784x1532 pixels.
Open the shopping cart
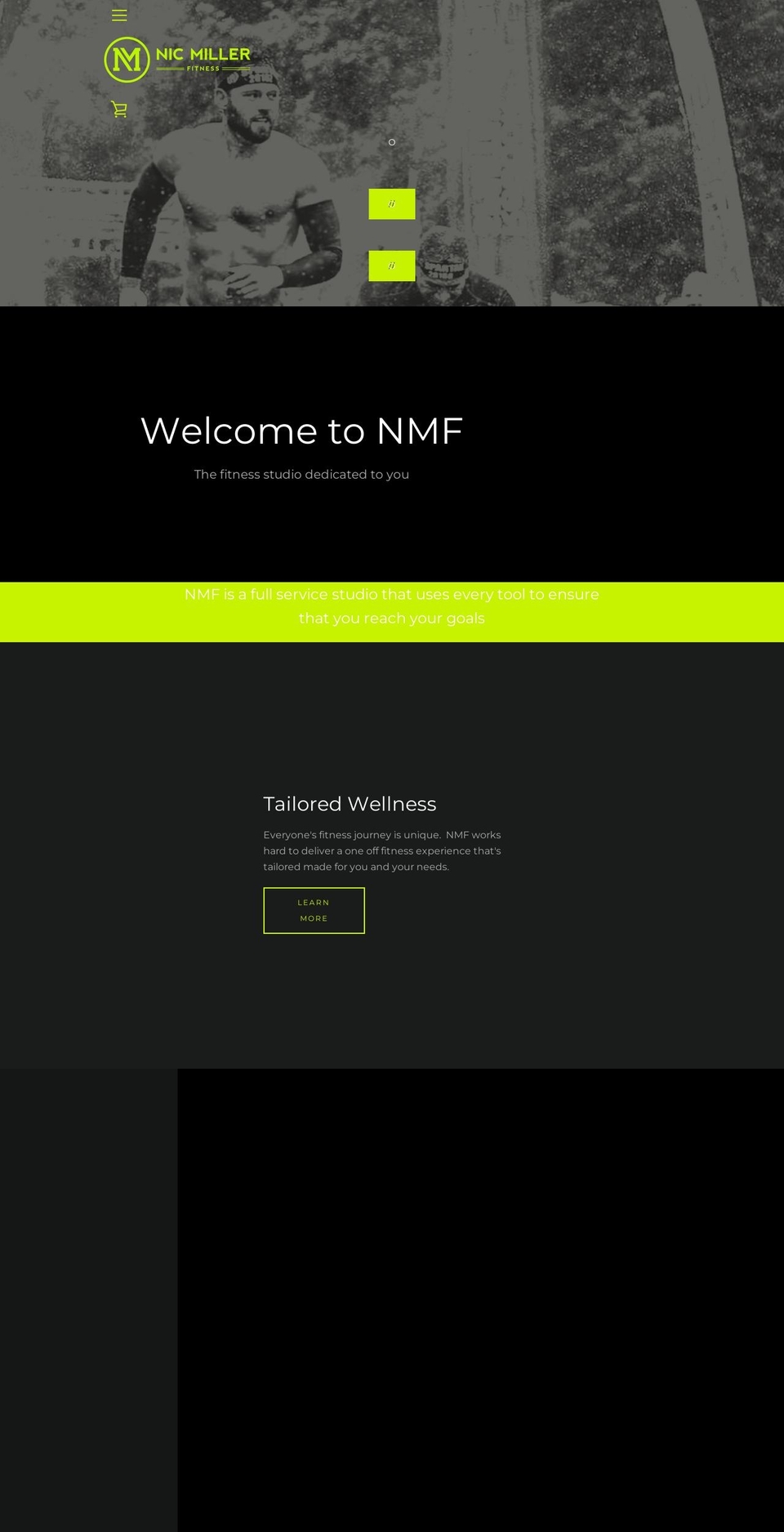pyautogui.click(x=119, y=109)
